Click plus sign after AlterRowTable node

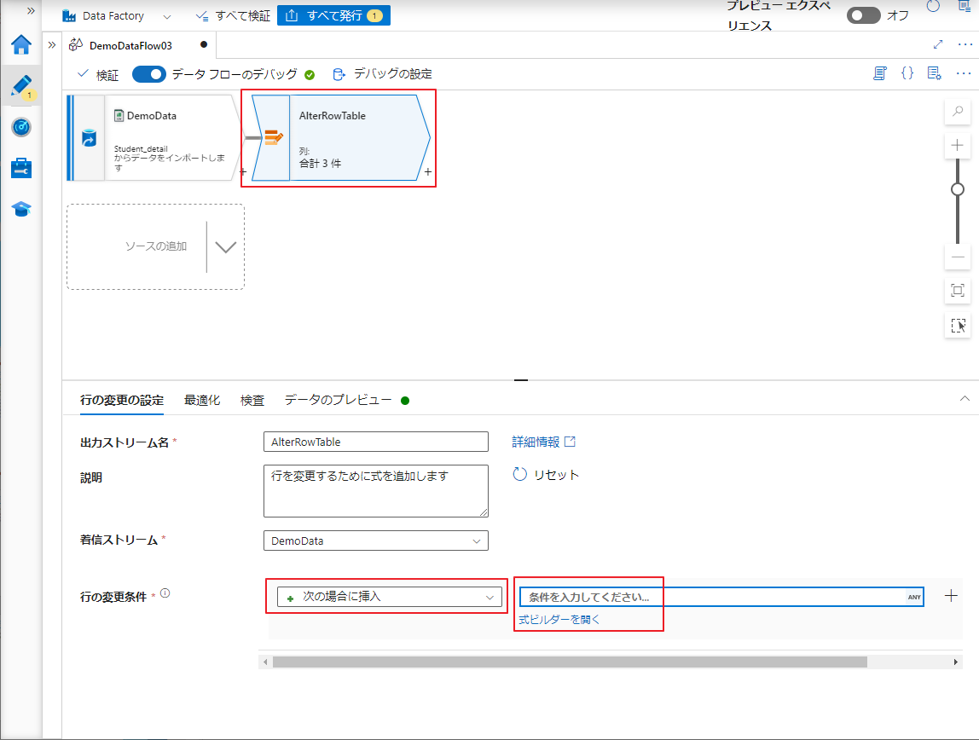click(x=428, y=172)
